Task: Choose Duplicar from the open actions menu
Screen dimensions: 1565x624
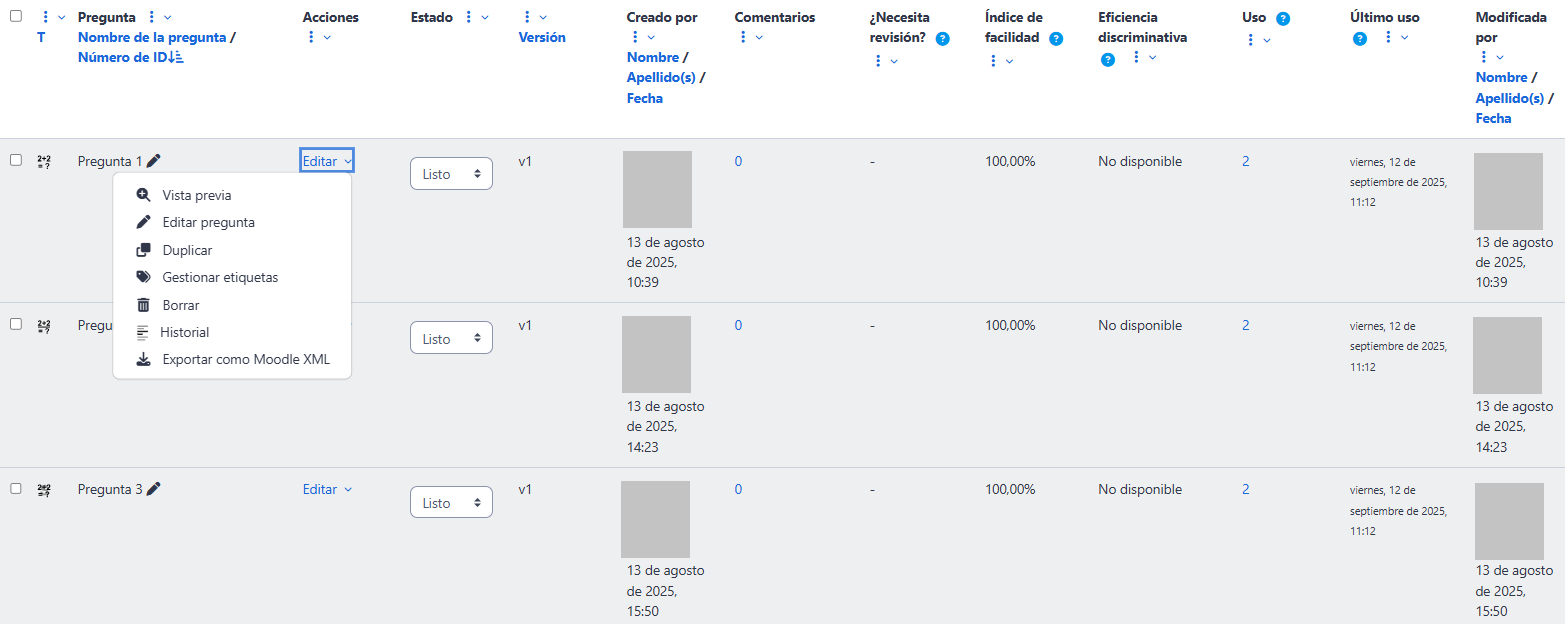Action: pyautogui.click(x=187, y=250)
